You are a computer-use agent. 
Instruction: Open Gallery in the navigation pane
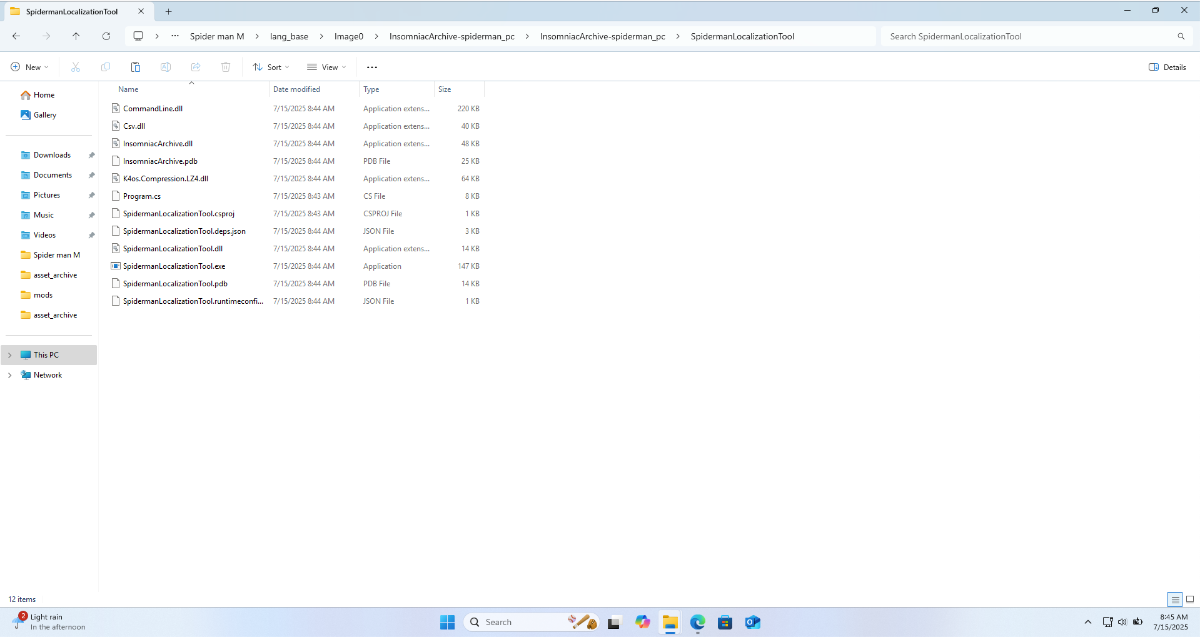(45, 115)
